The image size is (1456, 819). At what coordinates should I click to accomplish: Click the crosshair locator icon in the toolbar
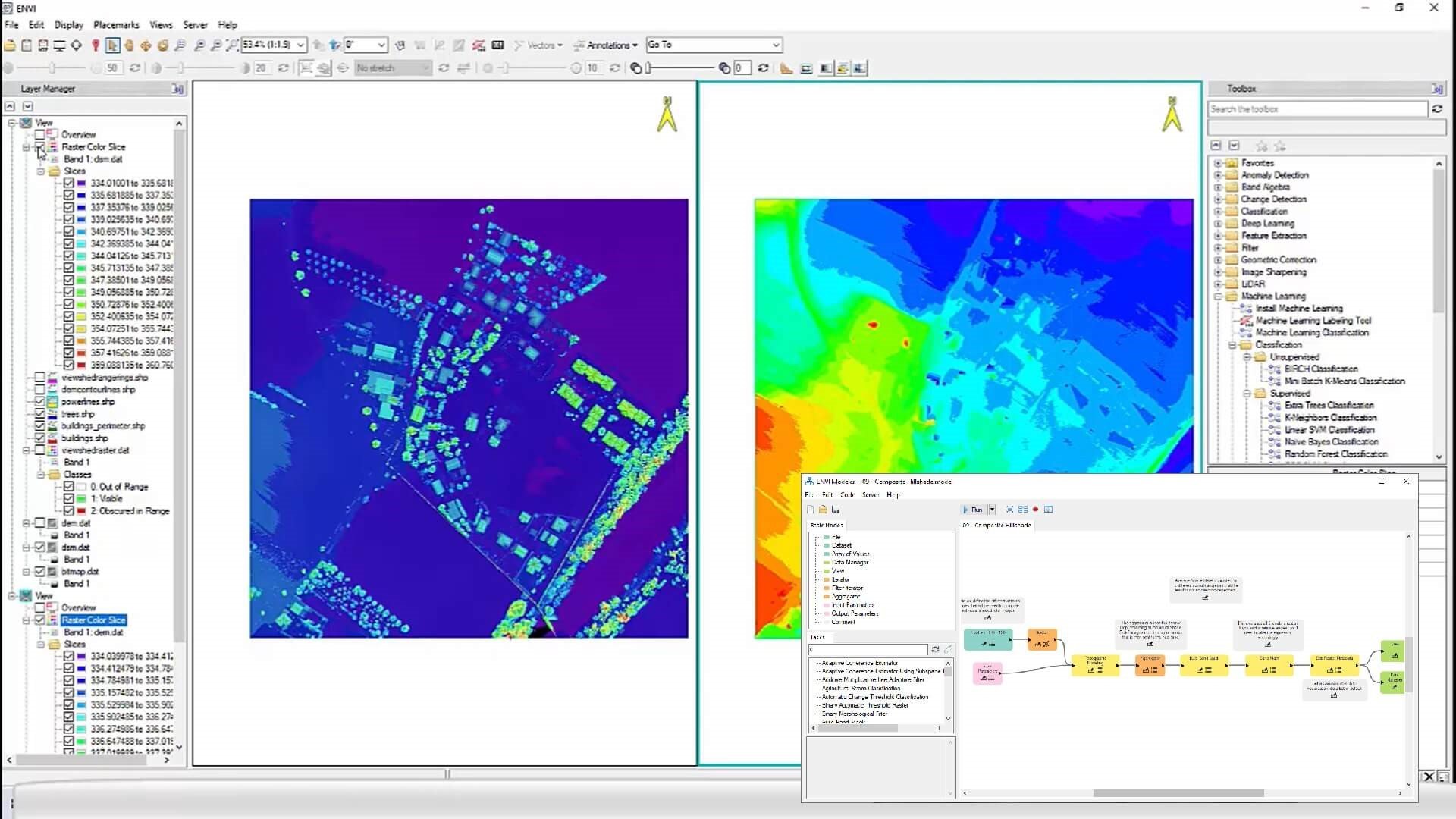point(77,45)
